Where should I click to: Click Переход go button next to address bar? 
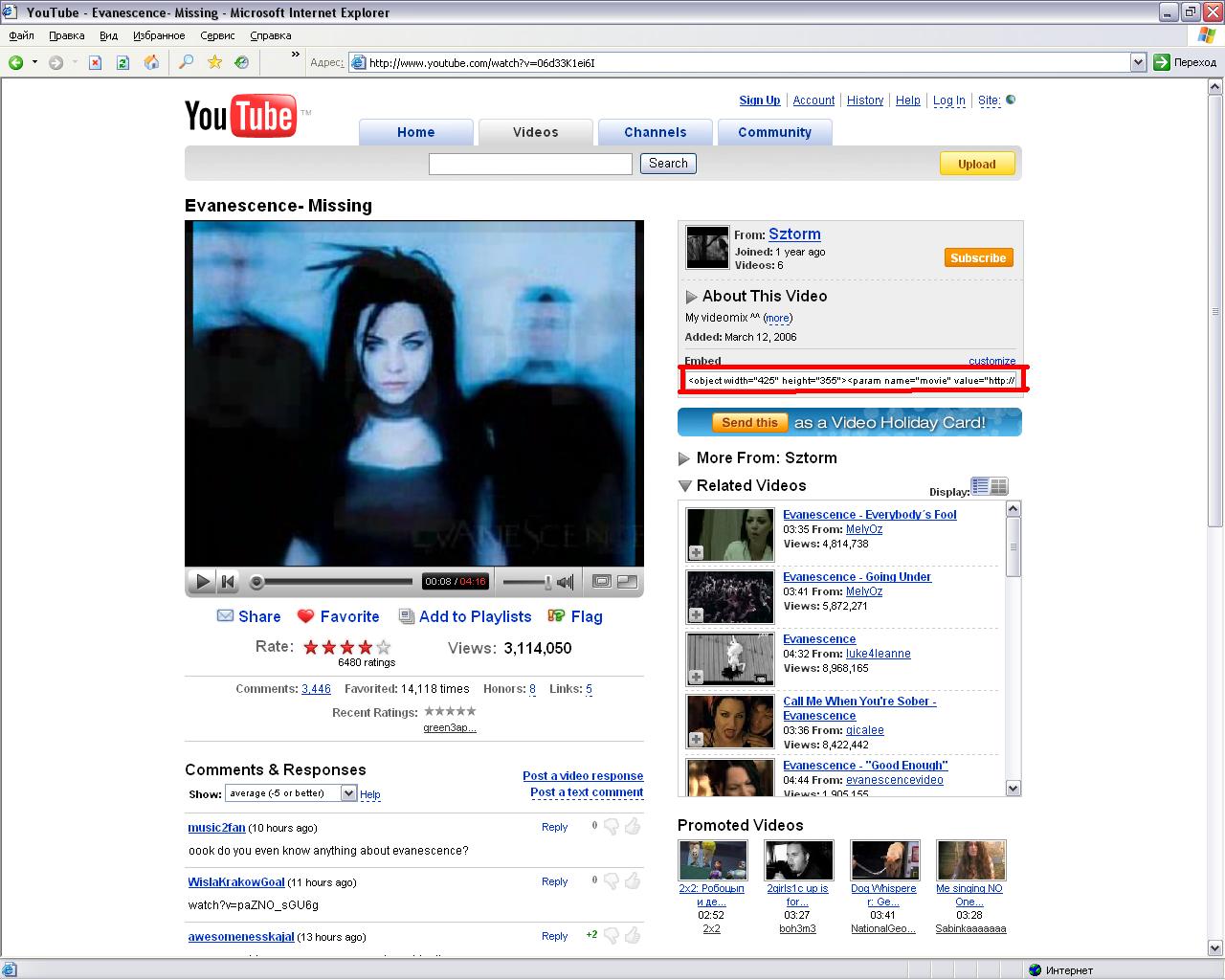click(x=1185, y=62)
